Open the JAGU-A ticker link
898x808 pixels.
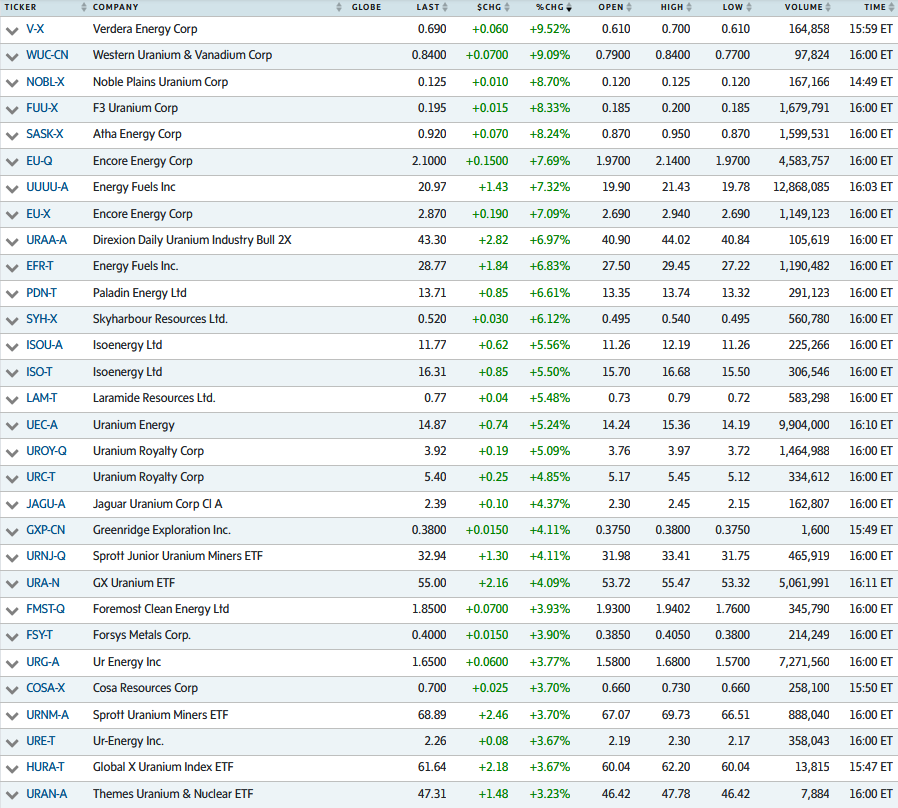[x=46, y=504]
